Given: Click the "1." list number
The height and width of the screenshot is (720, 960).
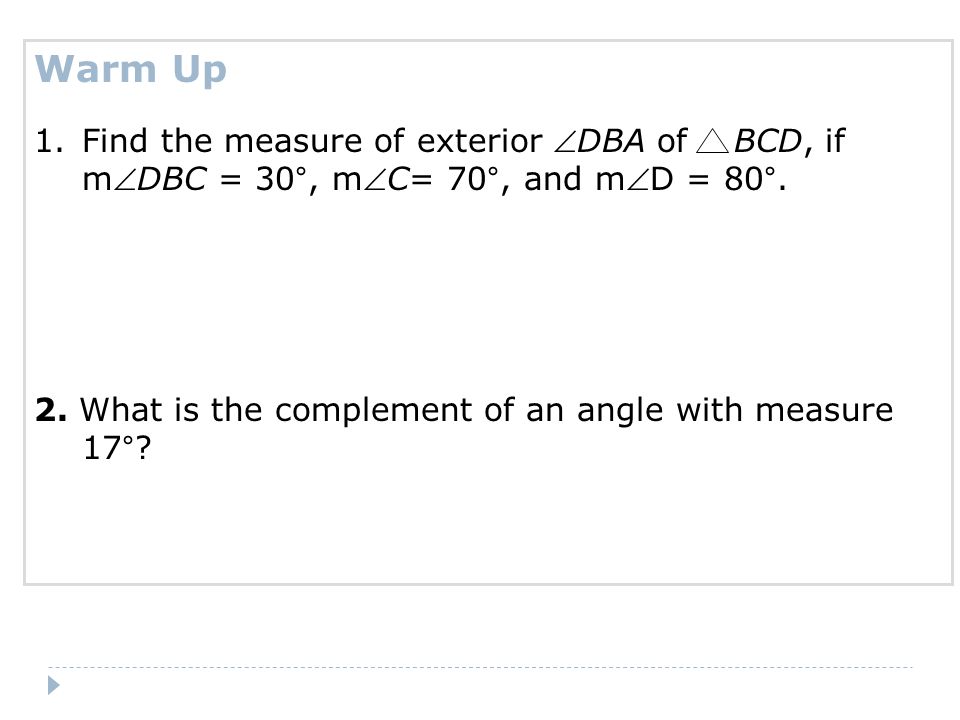Looking at the screenshot, I should [50, 141].
